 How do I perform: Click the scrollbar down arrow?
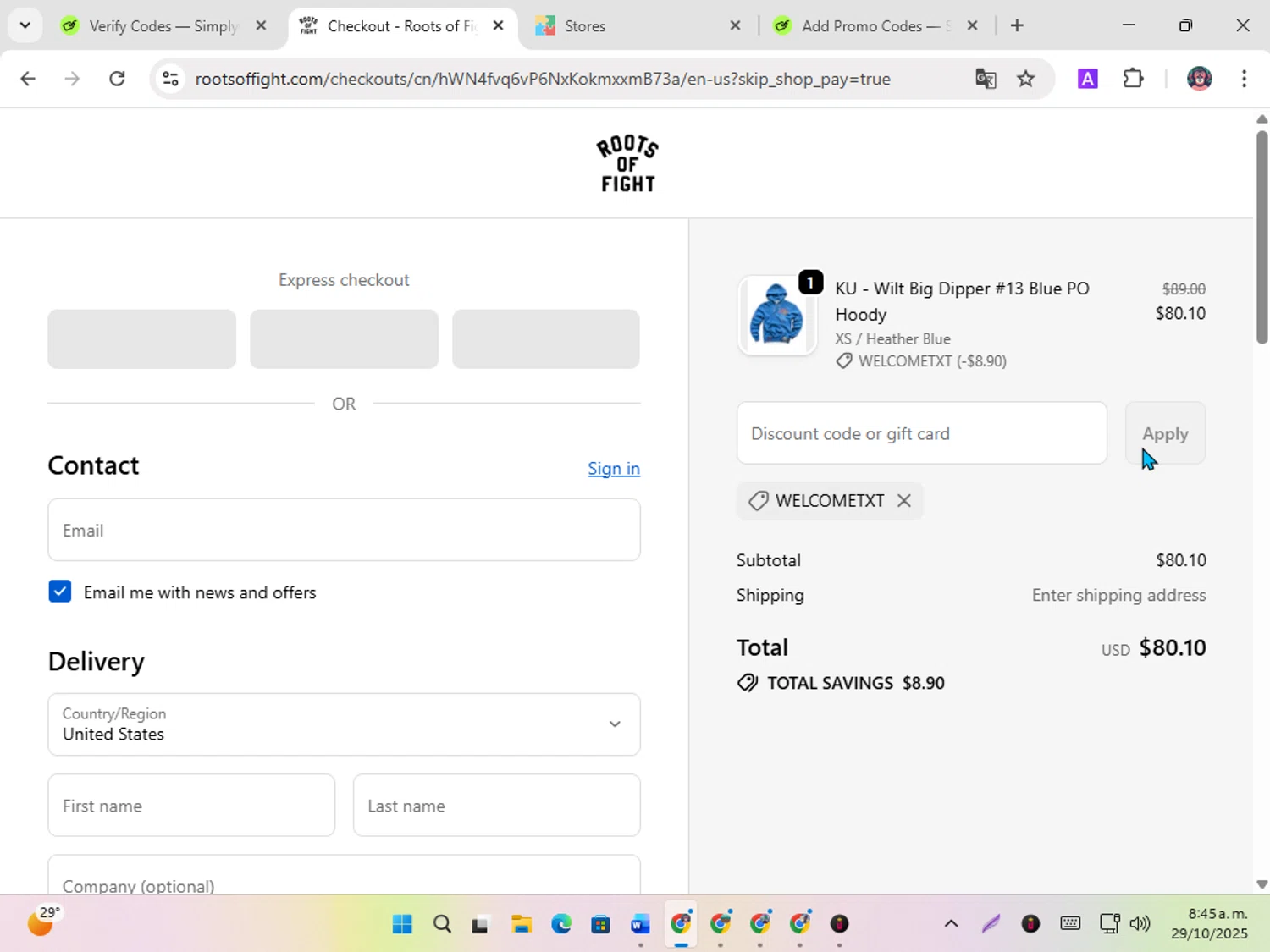pos(1262,884)
